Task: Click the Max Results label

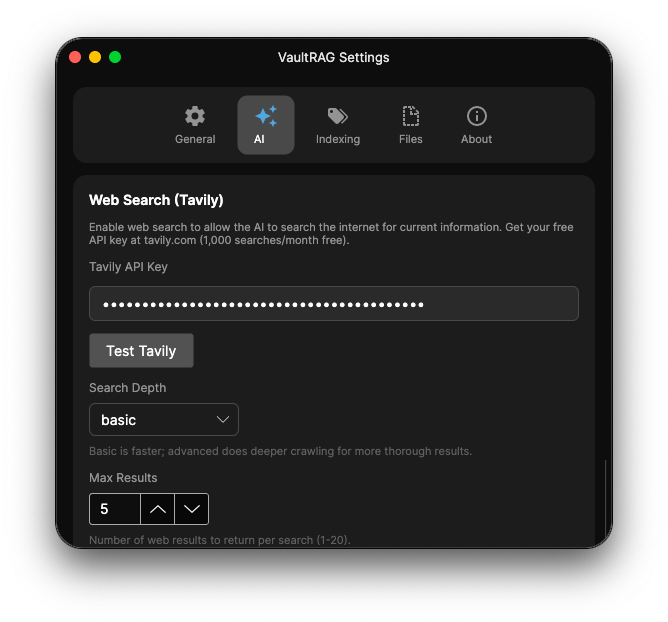Action: (x=123, y=478)
